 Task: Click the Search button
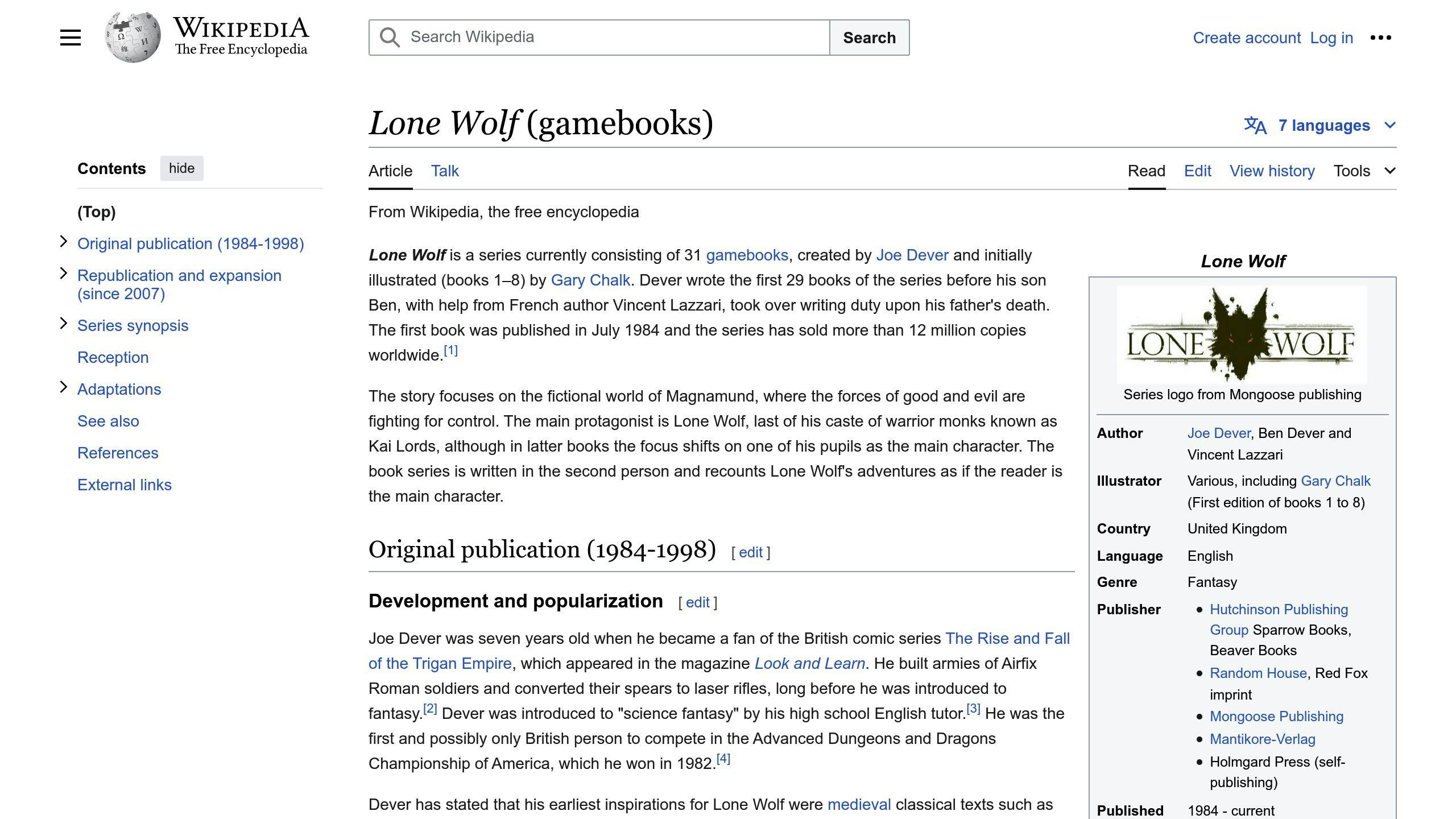point(869,38)
